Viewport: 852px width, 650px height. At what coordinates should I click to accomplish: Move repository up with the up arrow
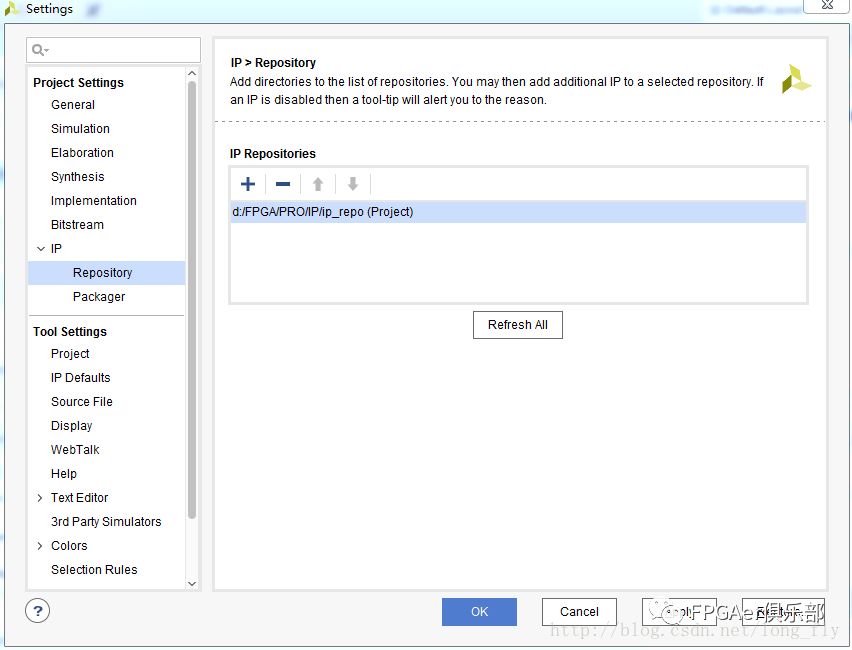coord(318,184)
